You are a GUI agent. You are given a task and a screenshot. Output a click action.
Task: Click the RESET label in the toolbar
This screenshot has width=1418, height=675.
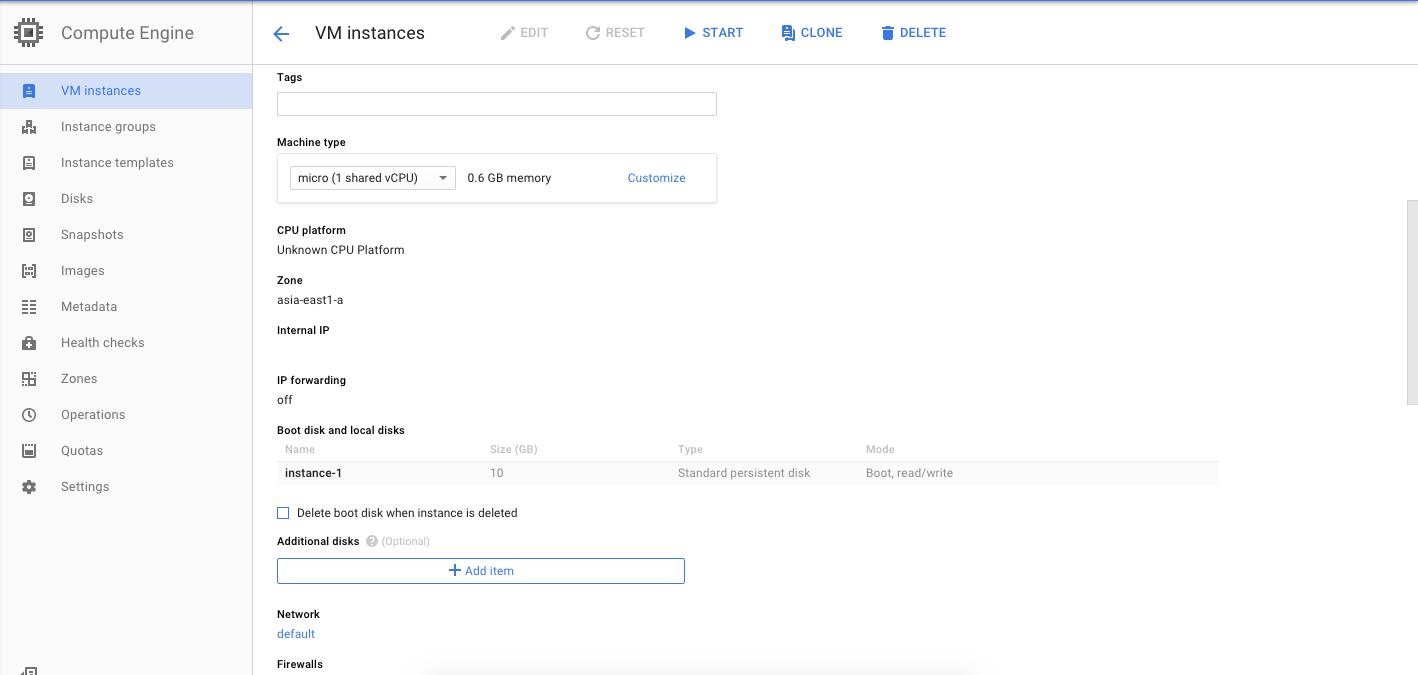625,33
